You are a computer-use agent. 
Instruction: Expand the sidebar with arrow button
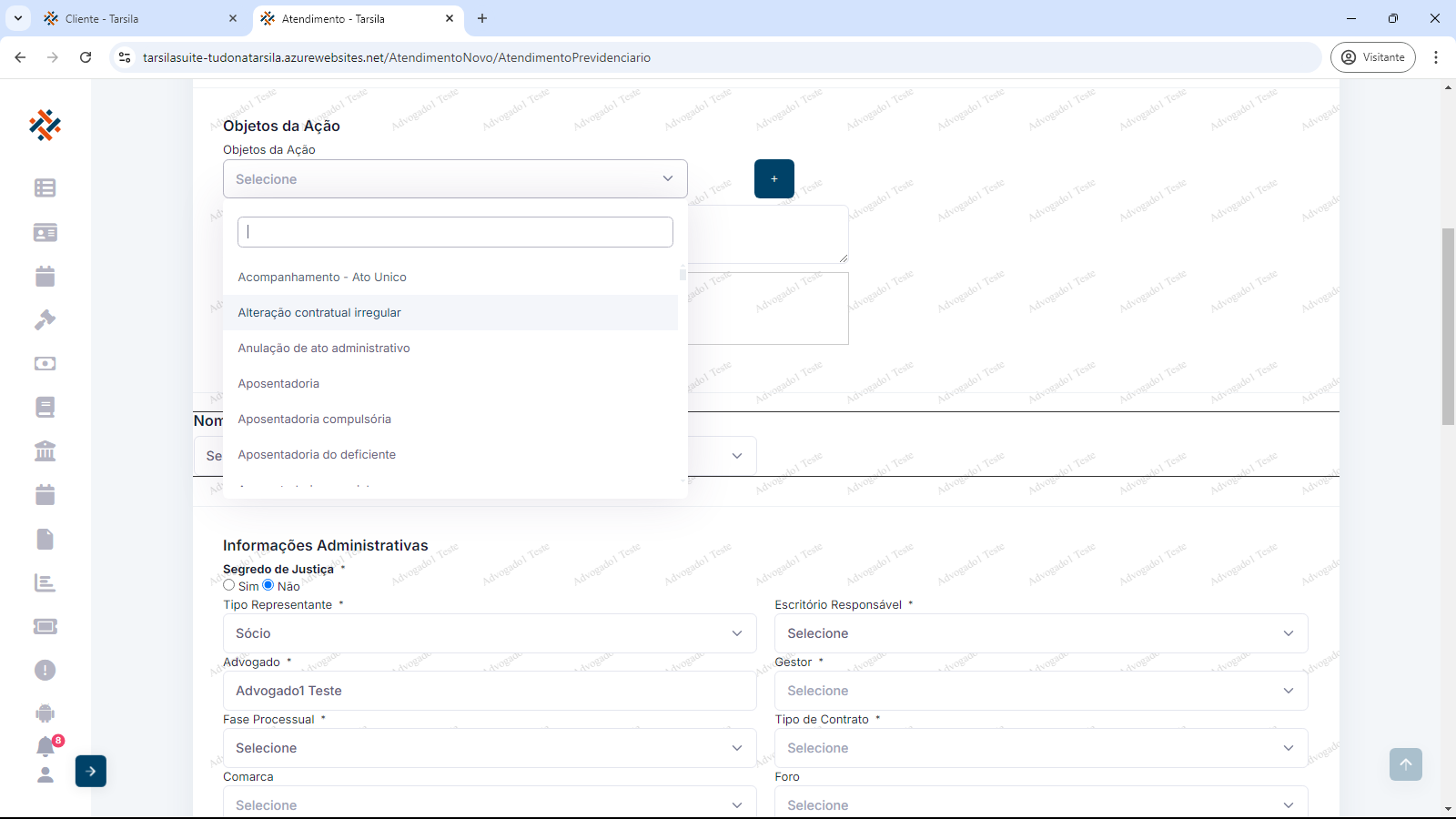point(91,771)
